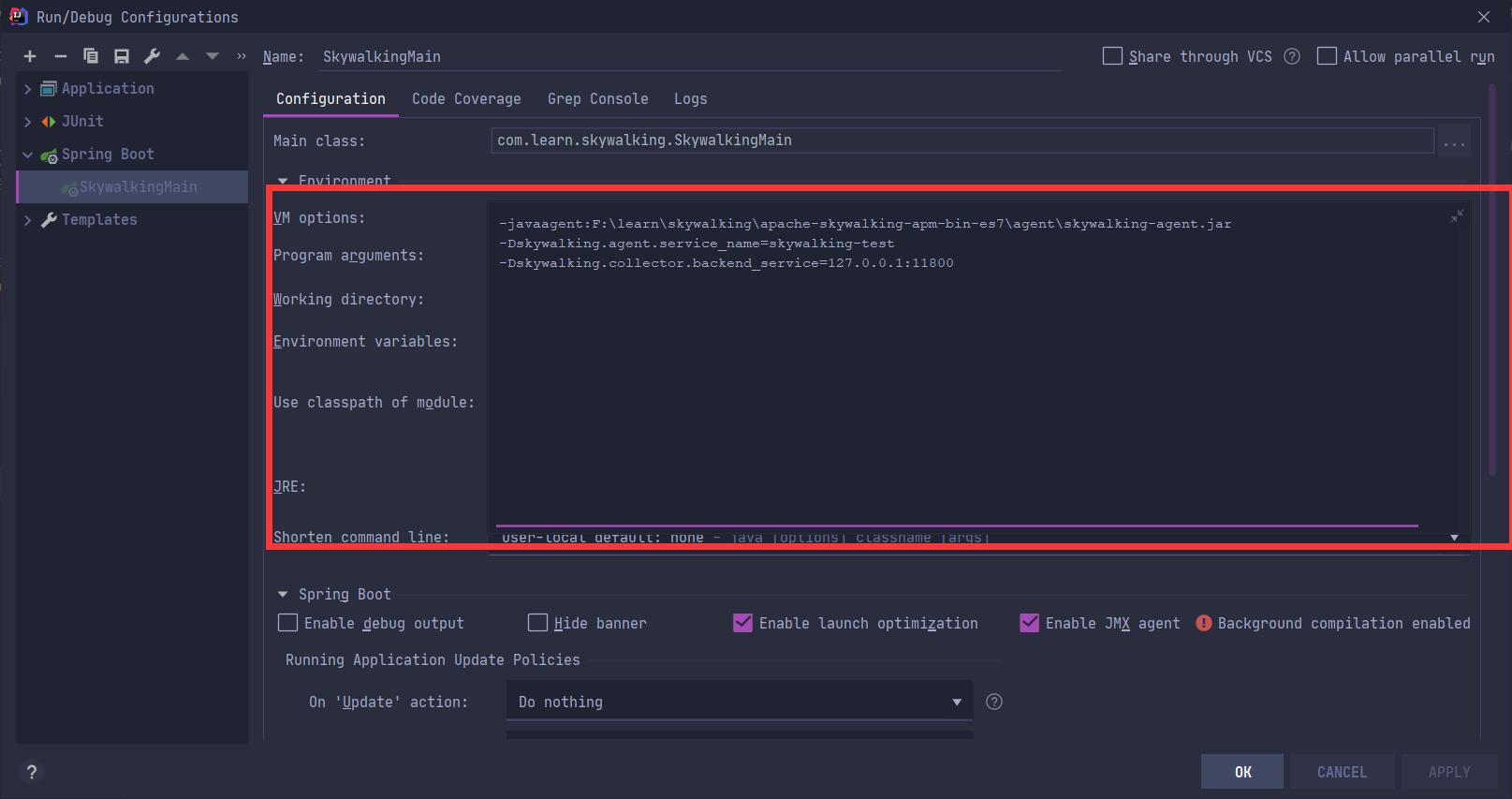Confirm dialog with OK button

point(1242,772)
